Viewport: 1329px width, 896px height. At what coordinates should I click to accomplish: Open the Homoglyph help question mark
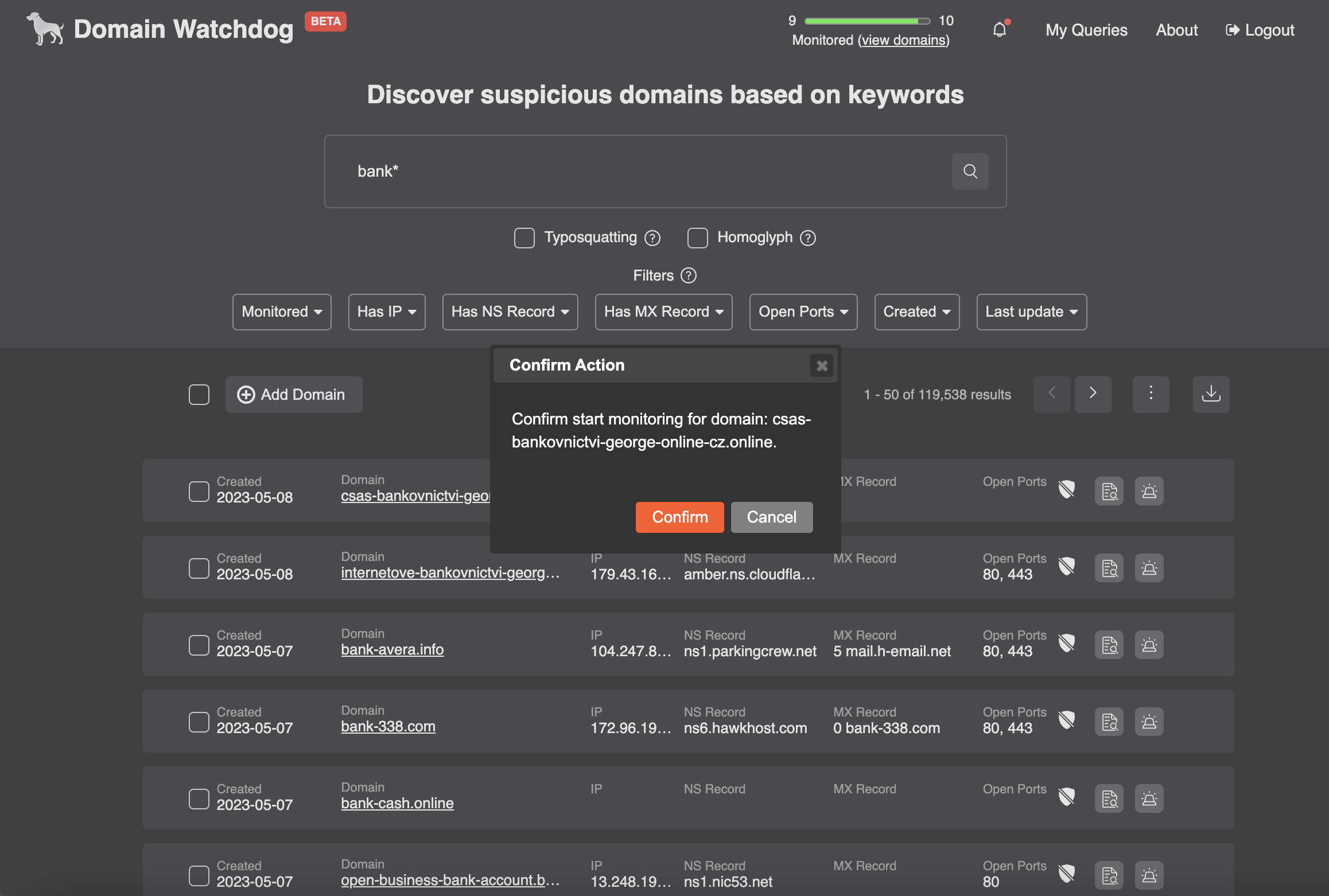(808, 237)
